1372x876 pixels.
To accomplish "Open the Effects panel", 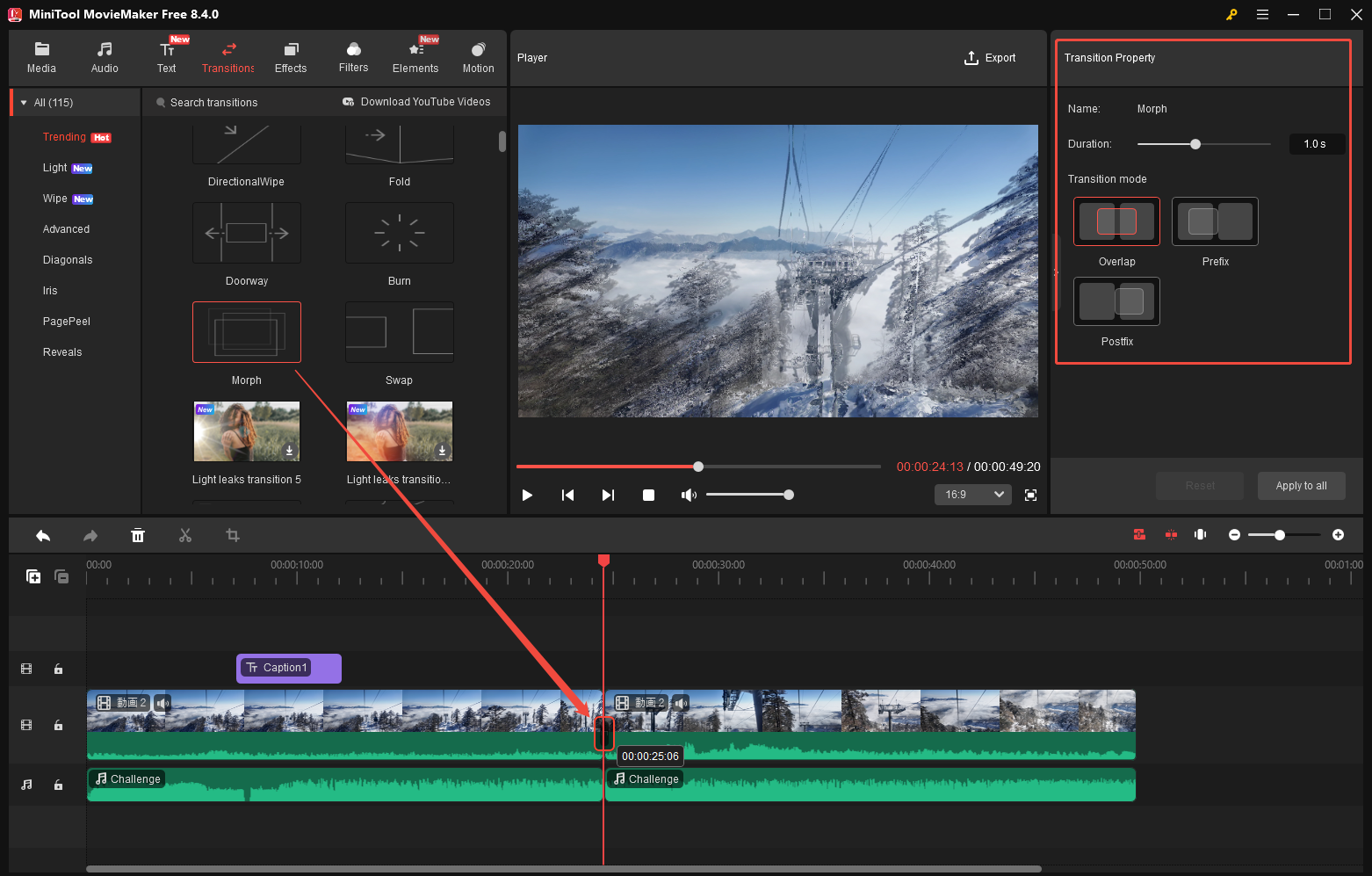I will (291, 55).
